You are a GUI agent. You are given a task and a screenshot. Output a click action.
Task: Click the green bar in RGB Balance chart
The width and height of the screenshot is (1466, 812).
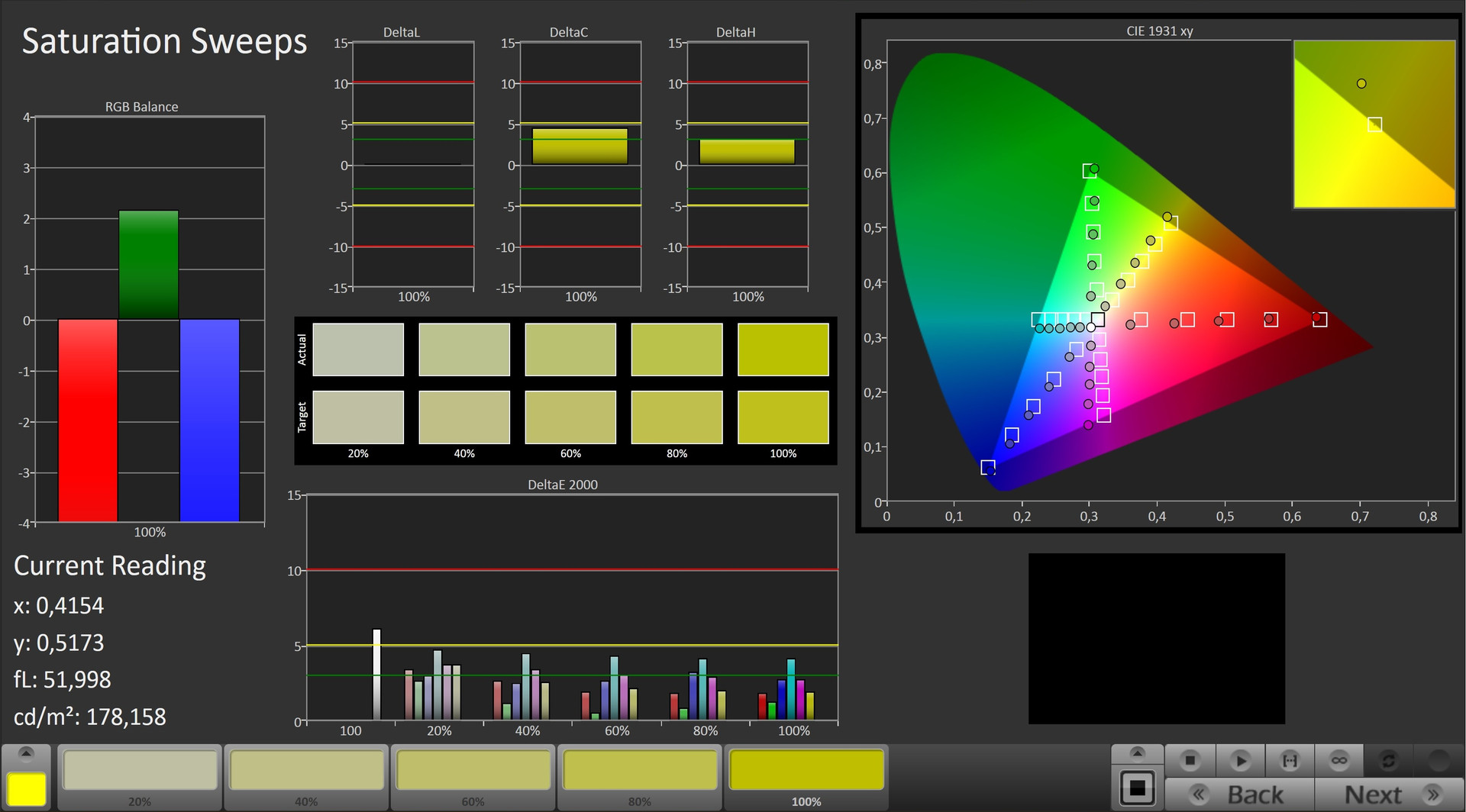point(148,265)
